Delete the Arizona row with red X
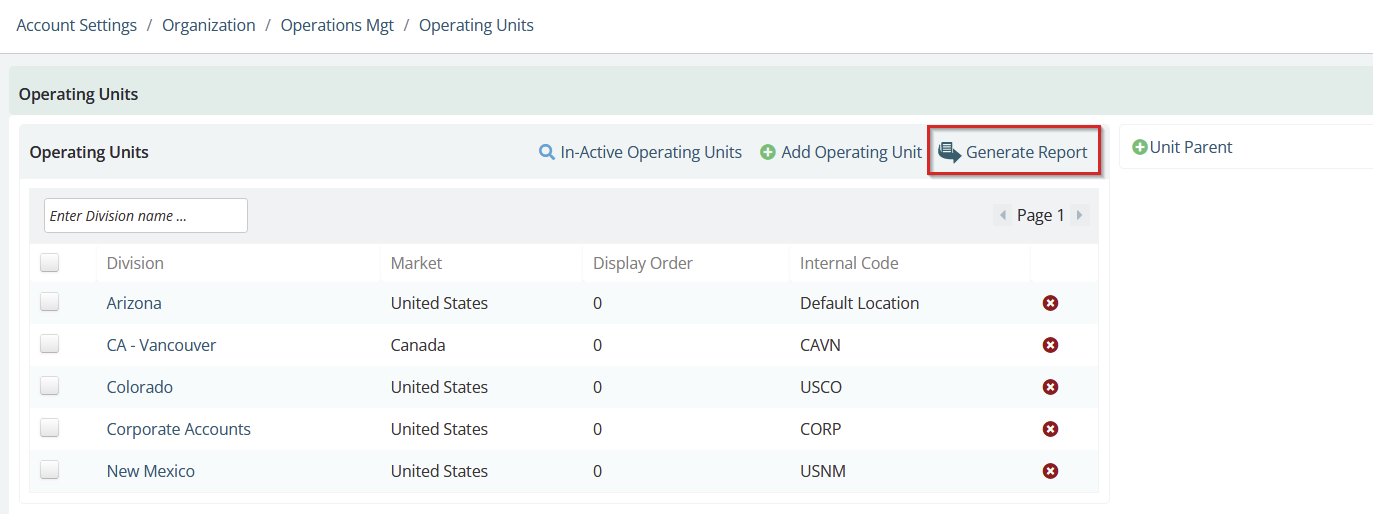Viewport: 1373px width, 514px height. coord(1050,303)
